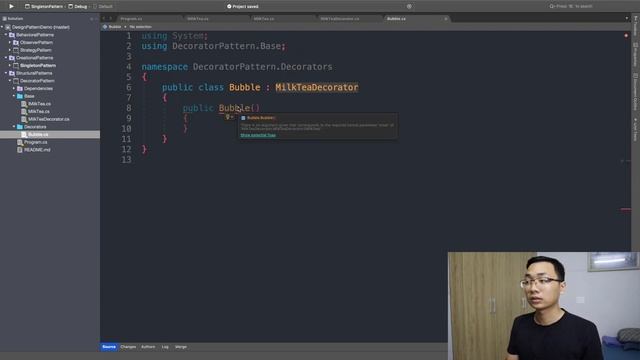Open the Properties side panel
Screen dimensions: 640x360
[x=636, y=54]
